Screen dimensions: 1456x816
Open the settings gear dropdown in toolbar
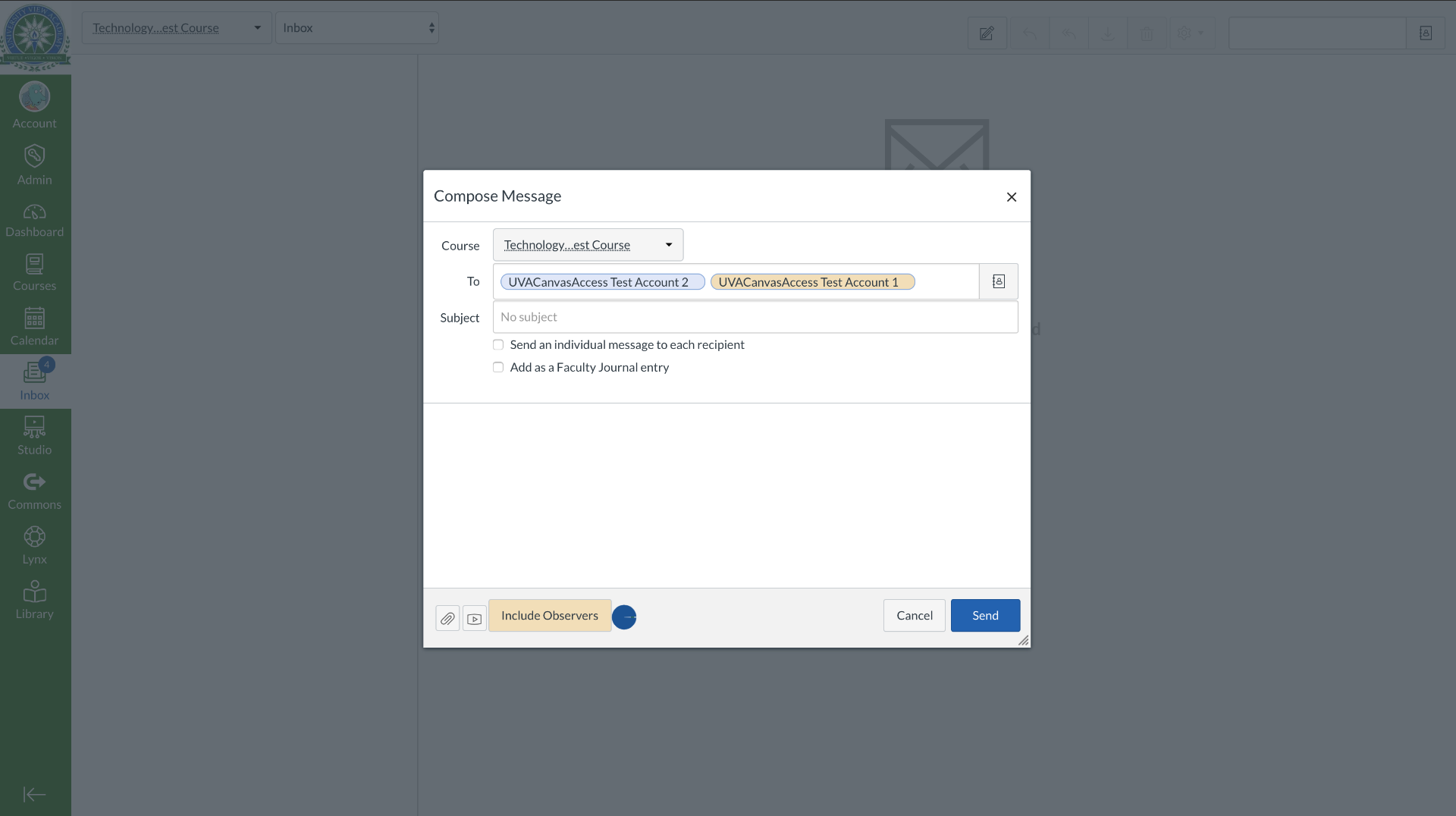coord(1191,33)
